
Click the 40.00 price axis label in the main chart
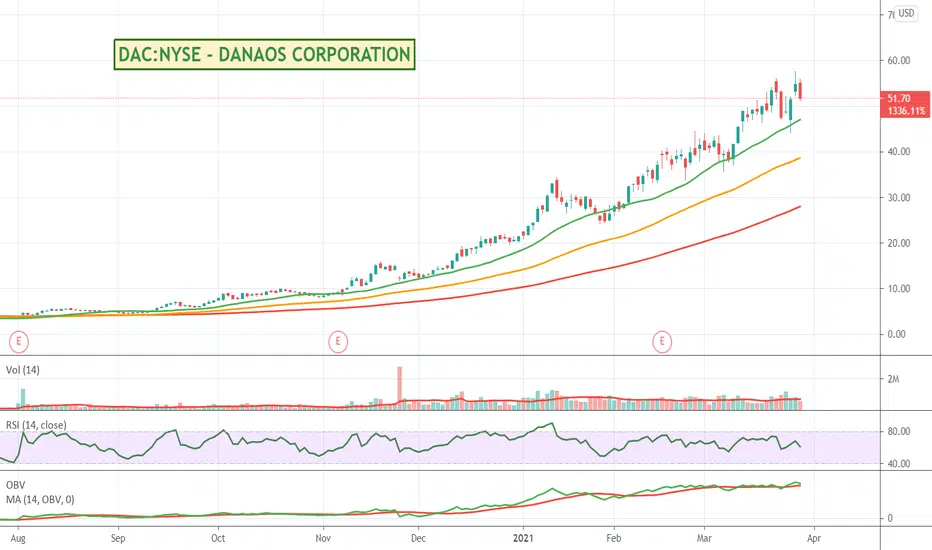899,152
